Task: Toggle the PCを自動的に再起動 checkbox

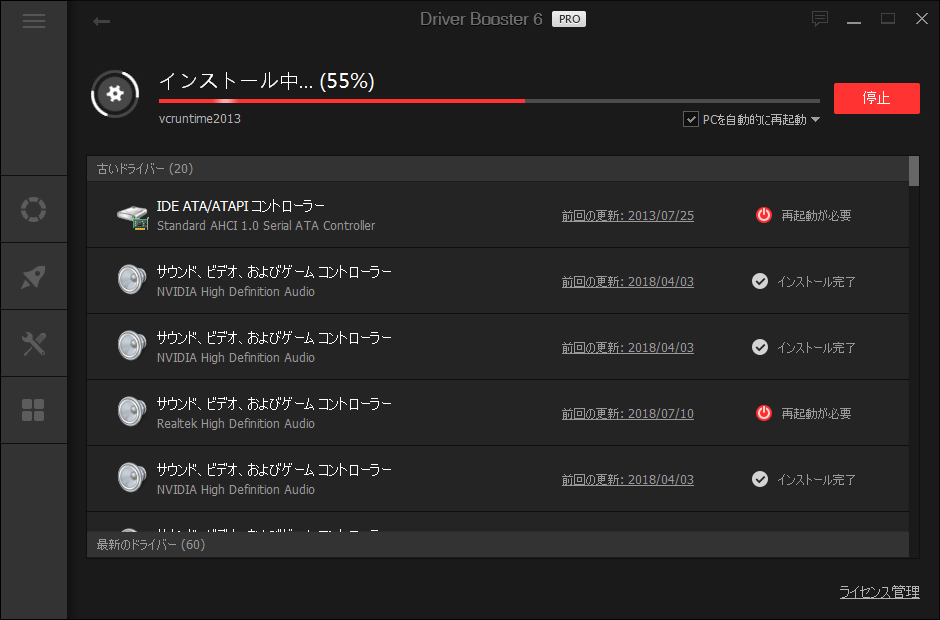Action: coord(691,119)
